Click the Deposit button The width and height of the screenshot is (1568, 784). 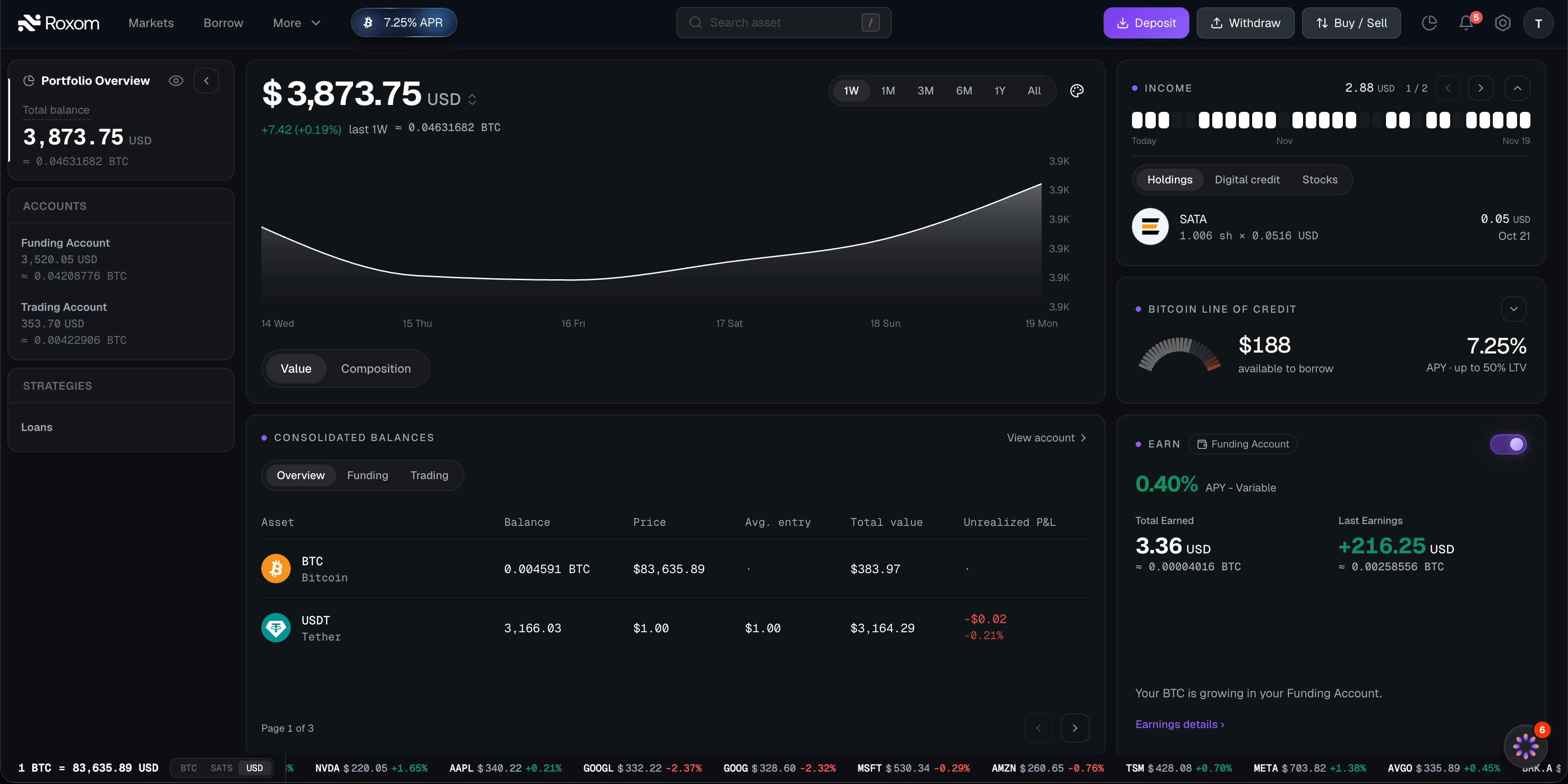1146,23
